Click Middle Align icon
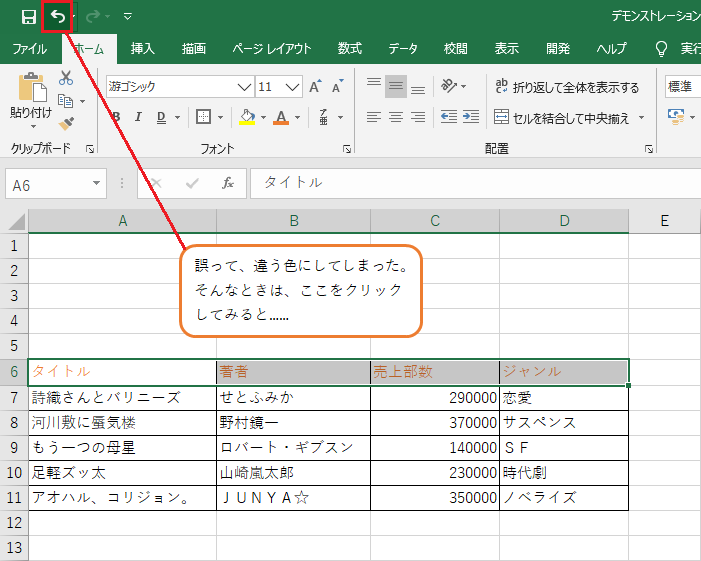The image size is (701, 561). [396, 85]
